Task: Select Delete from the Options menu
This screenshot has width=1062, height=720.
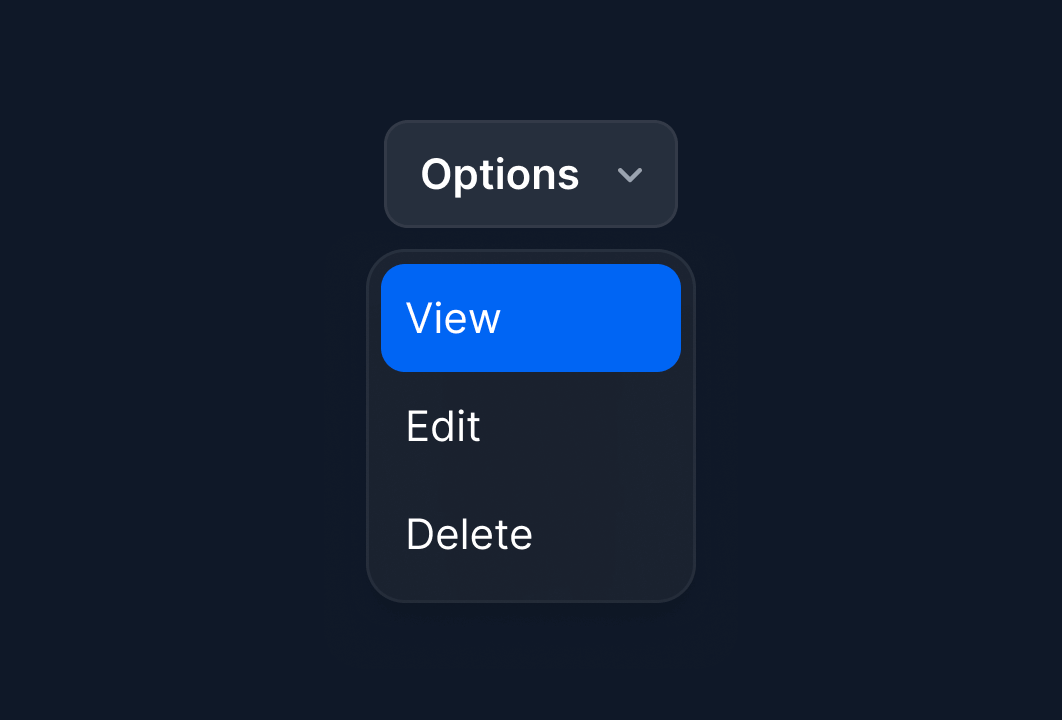Action: 531,534
